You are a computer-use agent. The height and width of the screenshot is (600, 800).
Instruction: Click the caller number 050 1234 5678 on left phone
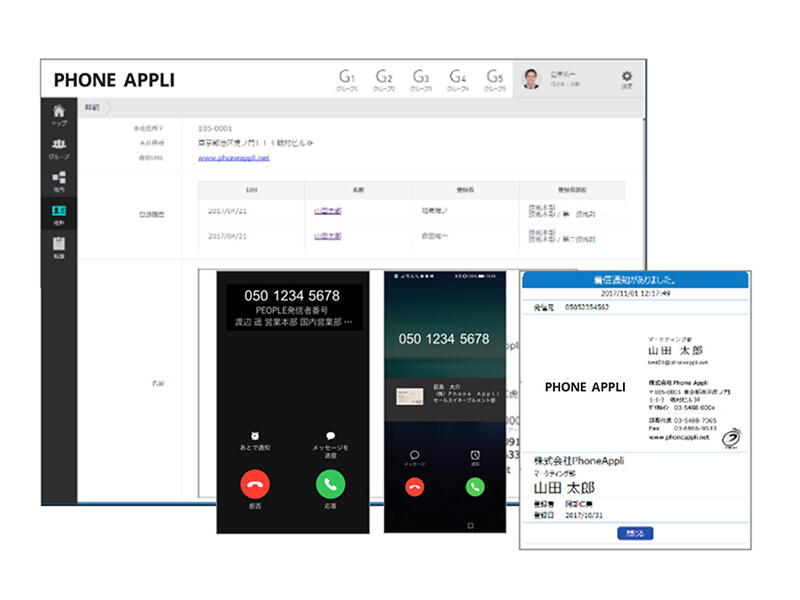tap(292, 296)
